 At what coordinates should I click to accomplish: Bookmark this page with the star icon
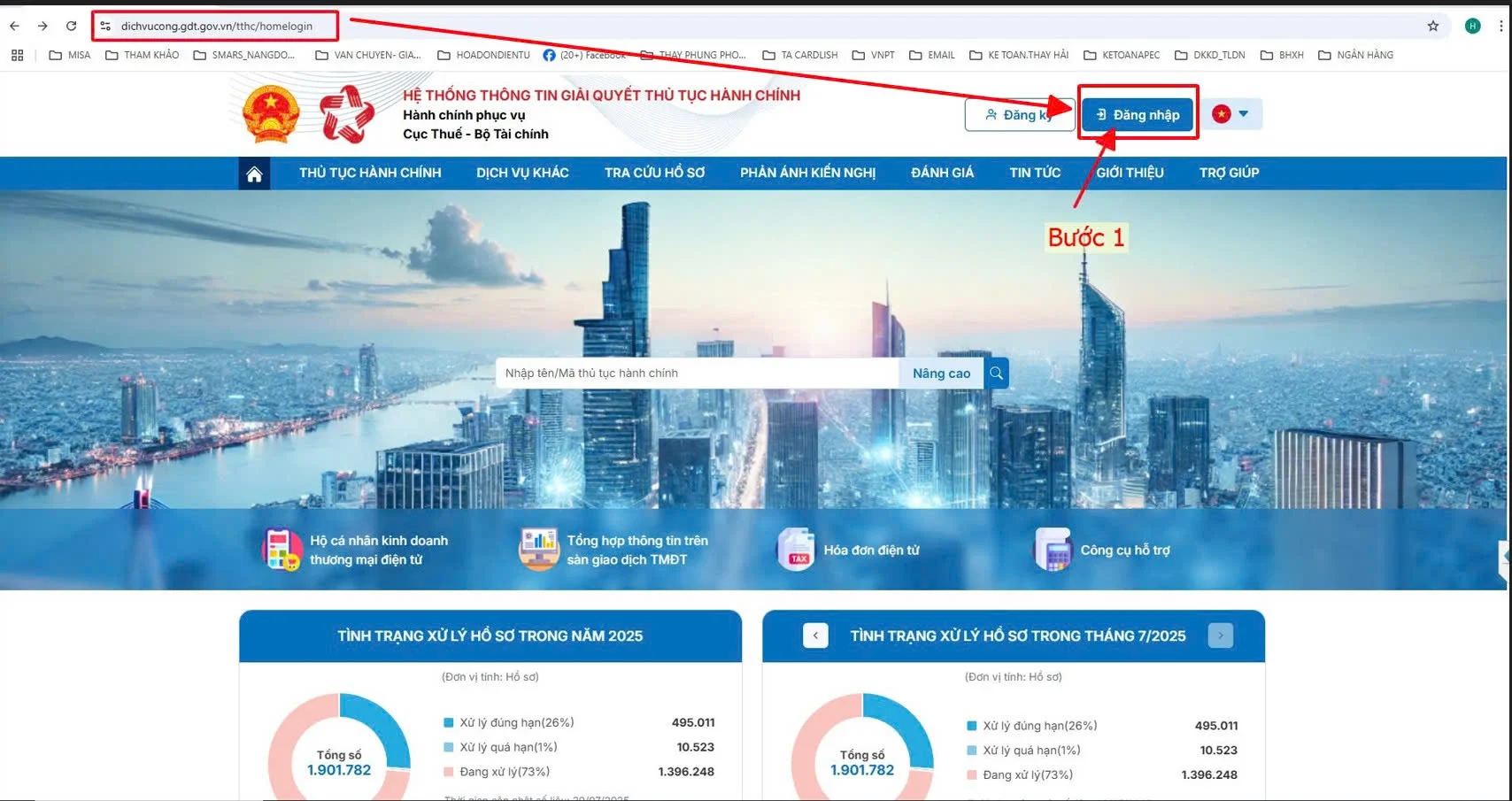tap(1433, 26)
